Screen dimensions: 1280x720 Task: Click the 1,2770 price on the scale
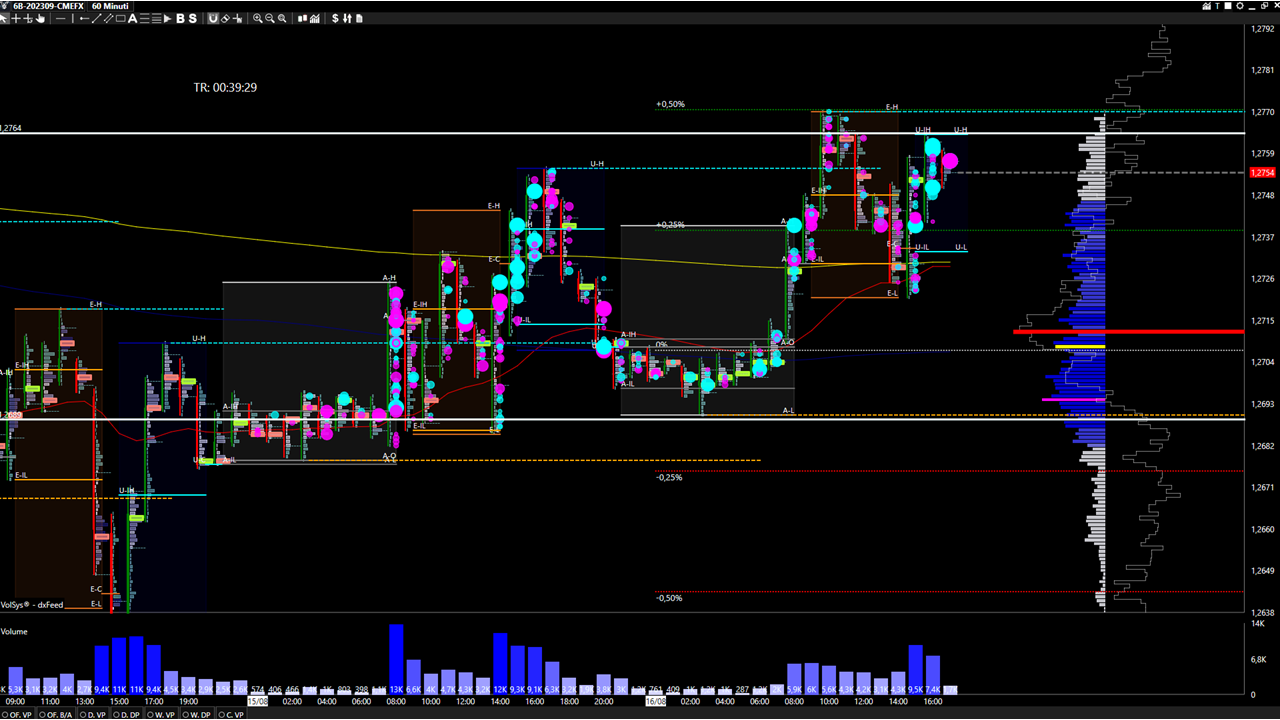pyautogui.click(x=1262, y=112)
